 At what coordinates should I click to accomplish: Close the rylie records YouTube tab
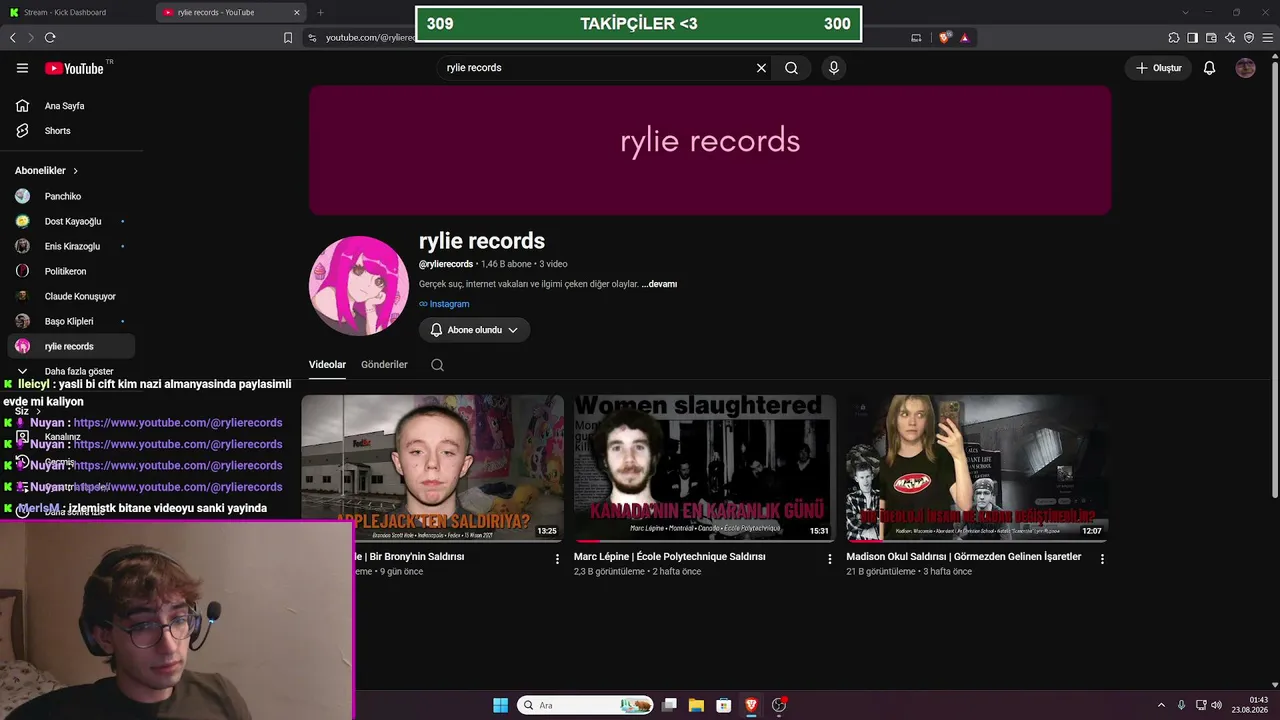(296, 12)
